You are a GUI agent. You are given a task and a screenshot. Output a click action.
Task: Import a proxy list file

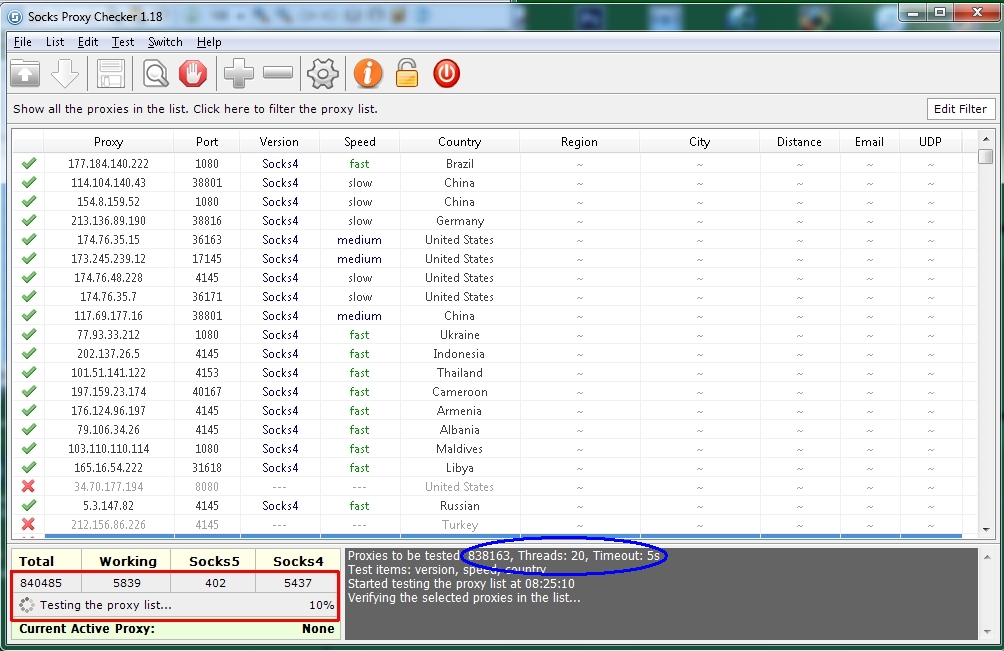coord(25,72)
